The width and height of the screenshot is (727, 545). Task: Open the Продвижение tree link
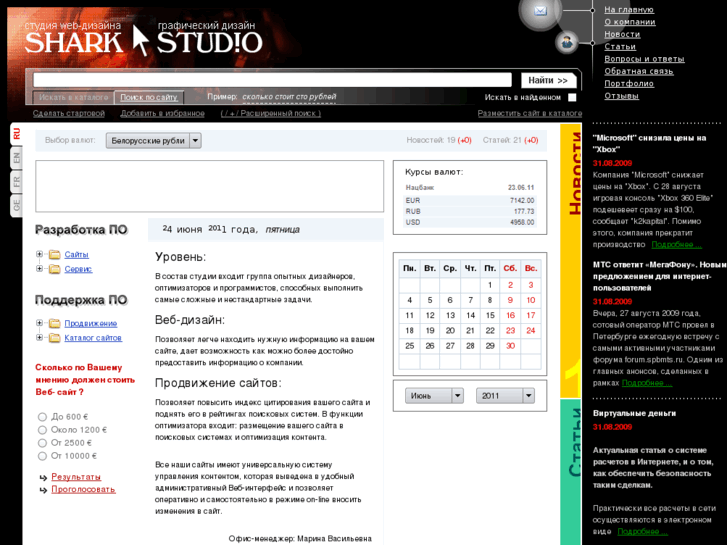pos(90,323)
